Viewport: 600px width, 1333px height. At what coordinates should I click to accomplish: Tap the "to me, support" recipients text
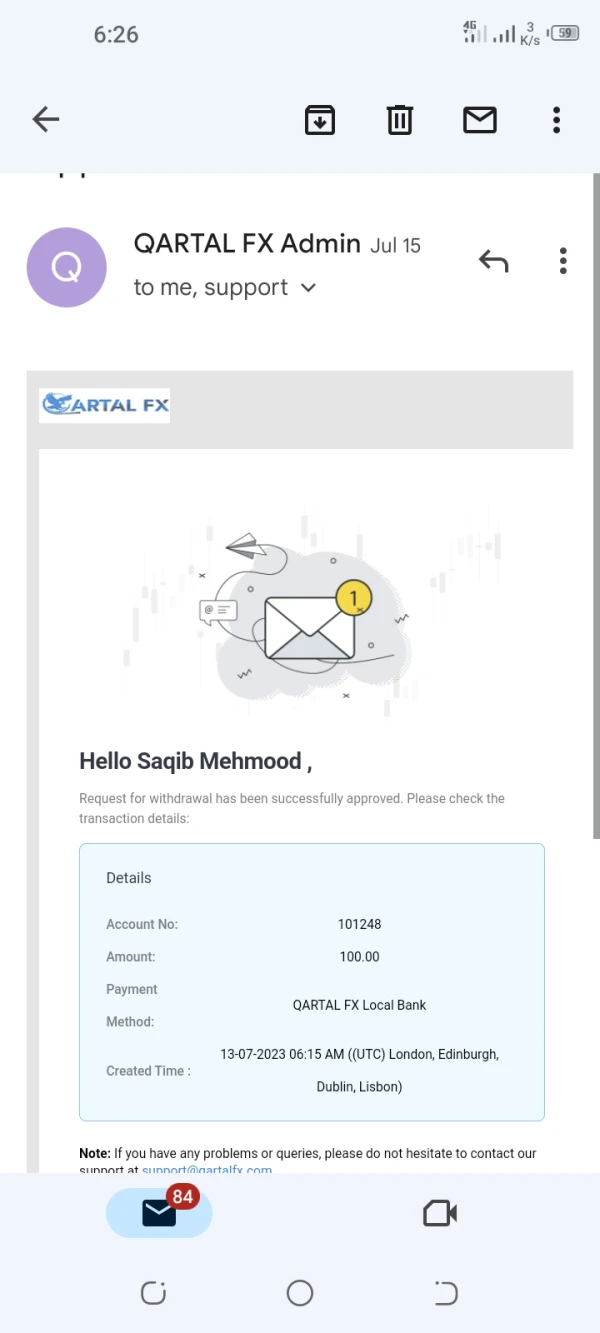click(x=211, y=288)
